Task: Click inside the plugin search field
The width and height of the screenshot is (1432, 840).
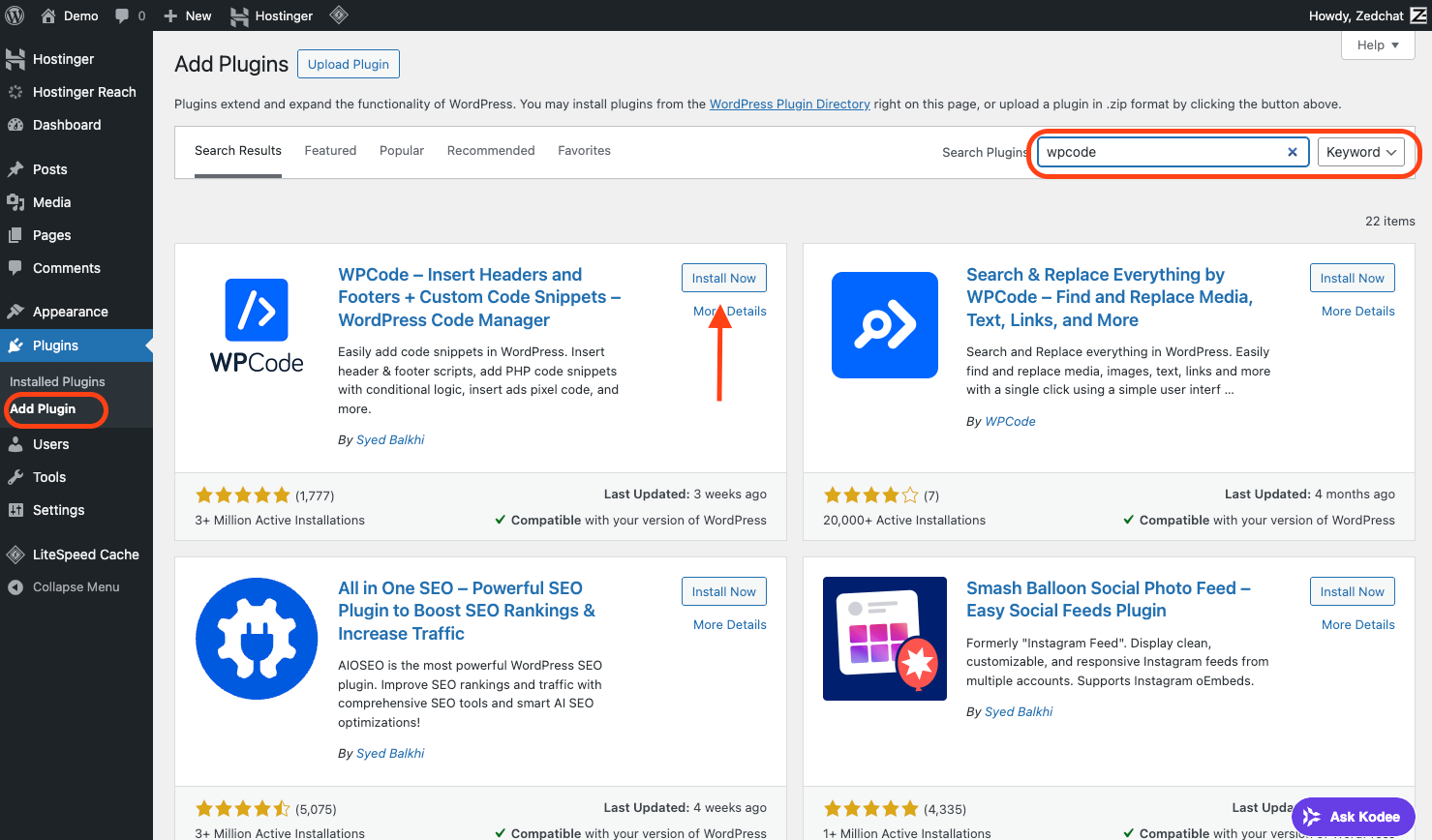Action: [x=1162, y=152]
